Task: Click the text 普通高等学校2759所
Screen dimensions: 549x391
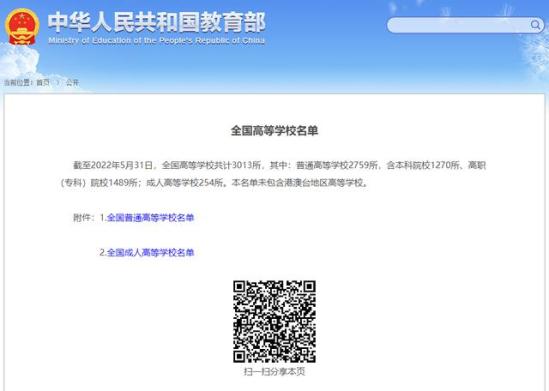Action: click(337, 165)
